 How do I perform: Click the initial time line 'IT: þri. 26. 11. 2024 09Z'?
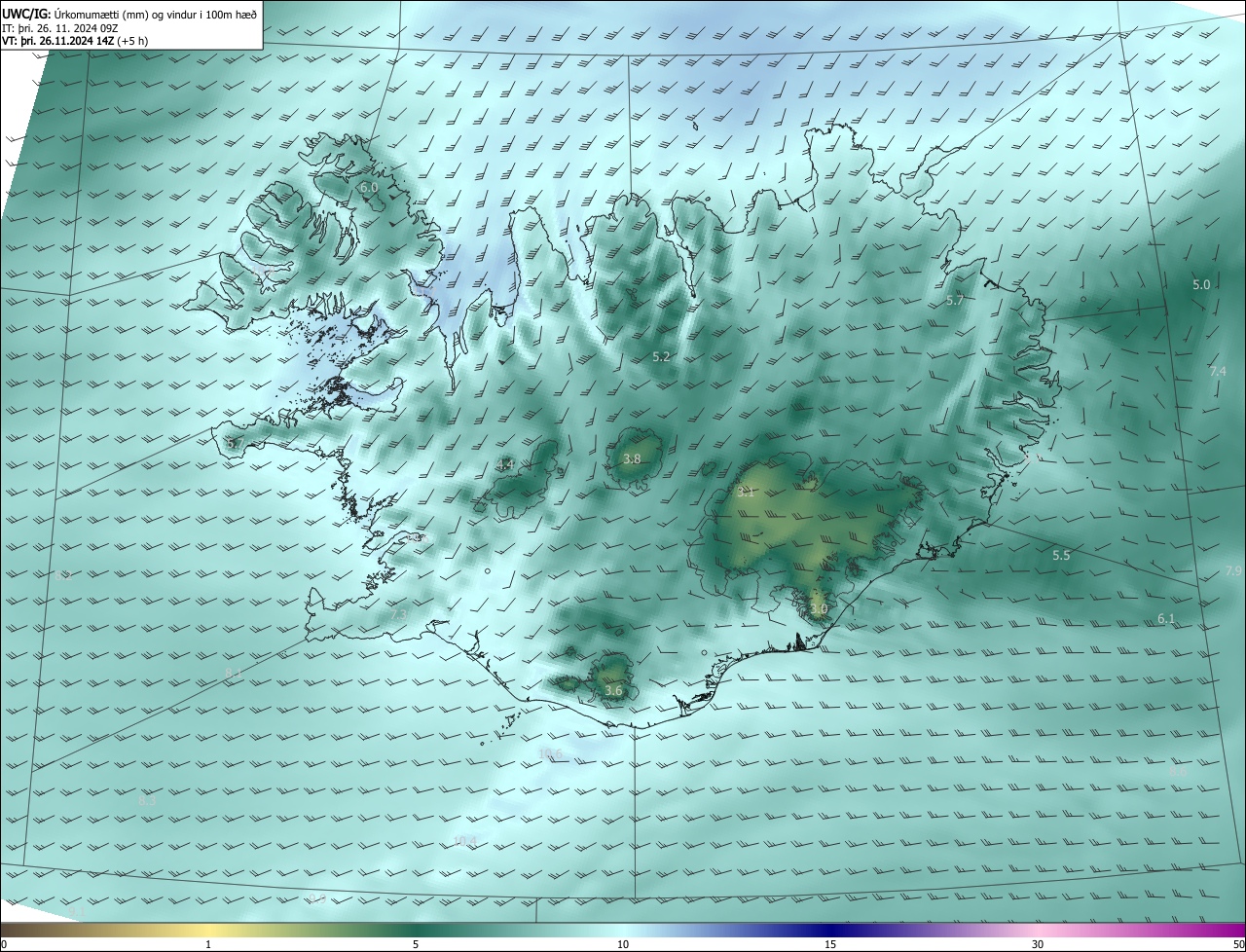(x=60, y=28)
